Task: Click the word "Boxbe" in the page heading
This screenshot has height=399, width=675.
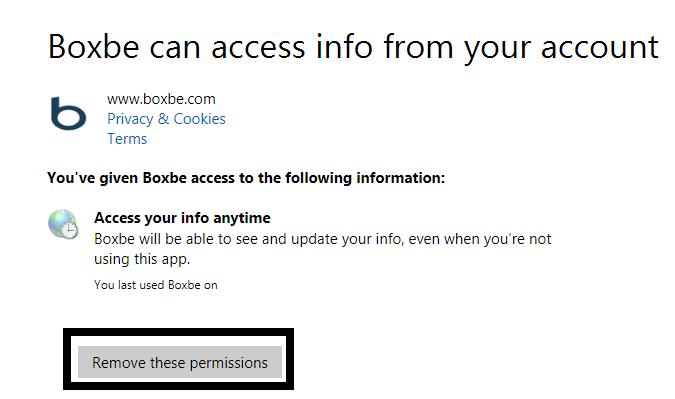Action: (93, 46)
